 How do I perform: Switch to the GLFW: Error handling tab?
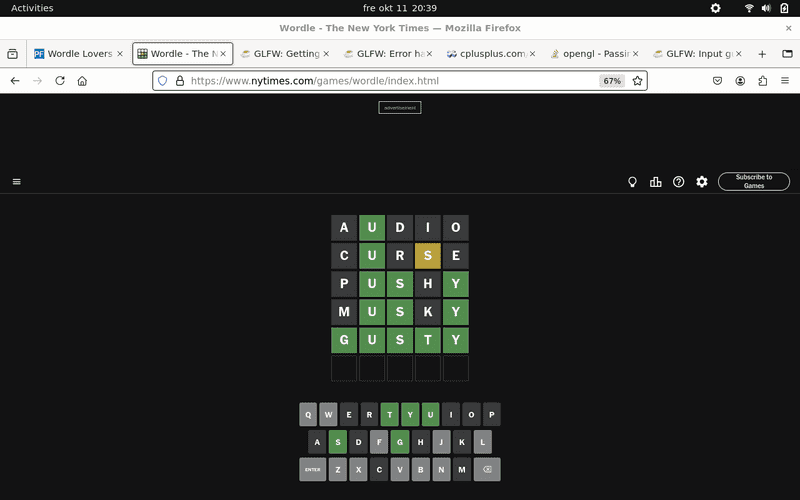pyautogui.click(x=389, y=54)
